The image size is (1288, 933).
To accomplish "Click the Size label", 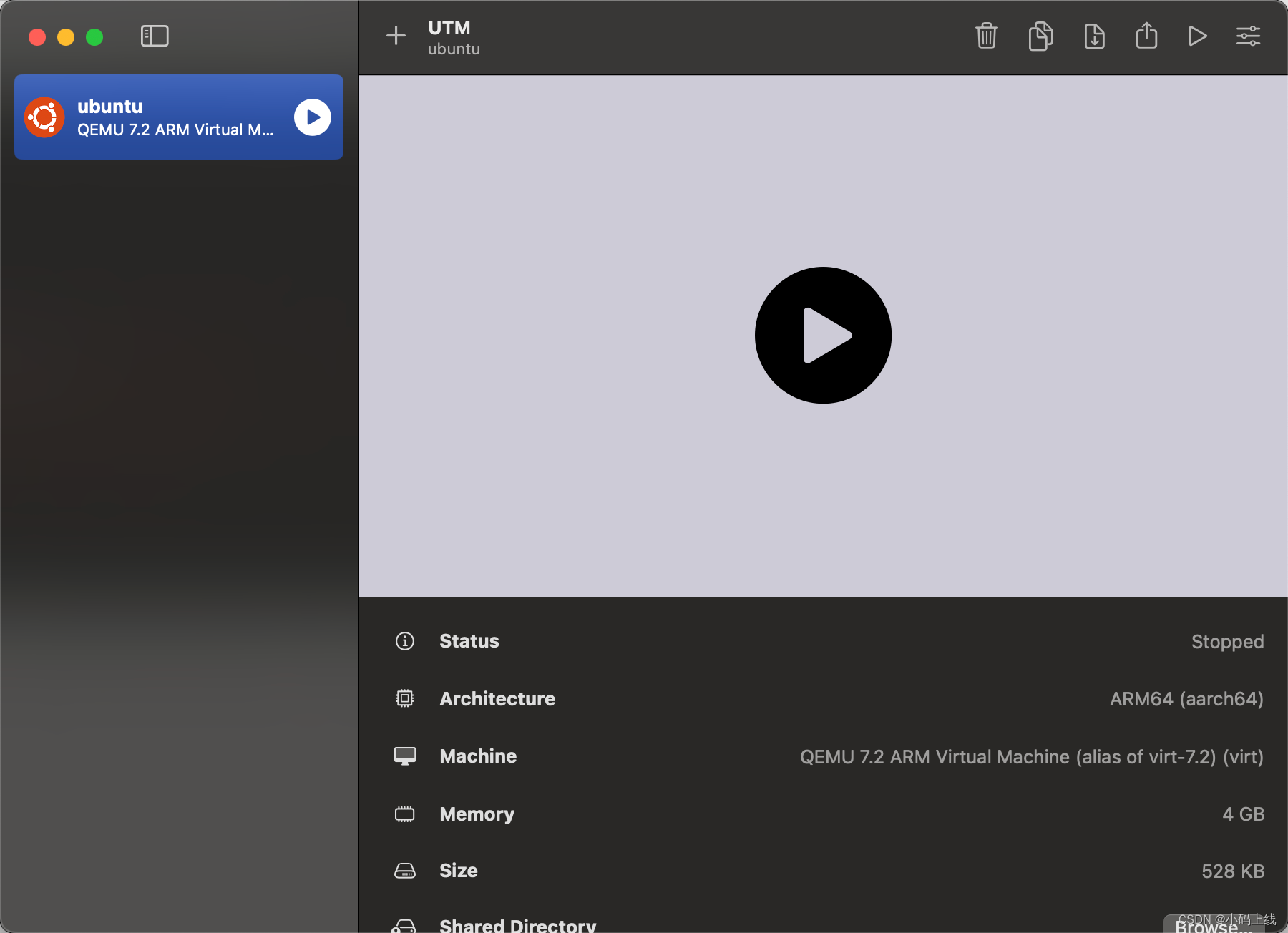I will pyautogui.click(x=459, y=871).
